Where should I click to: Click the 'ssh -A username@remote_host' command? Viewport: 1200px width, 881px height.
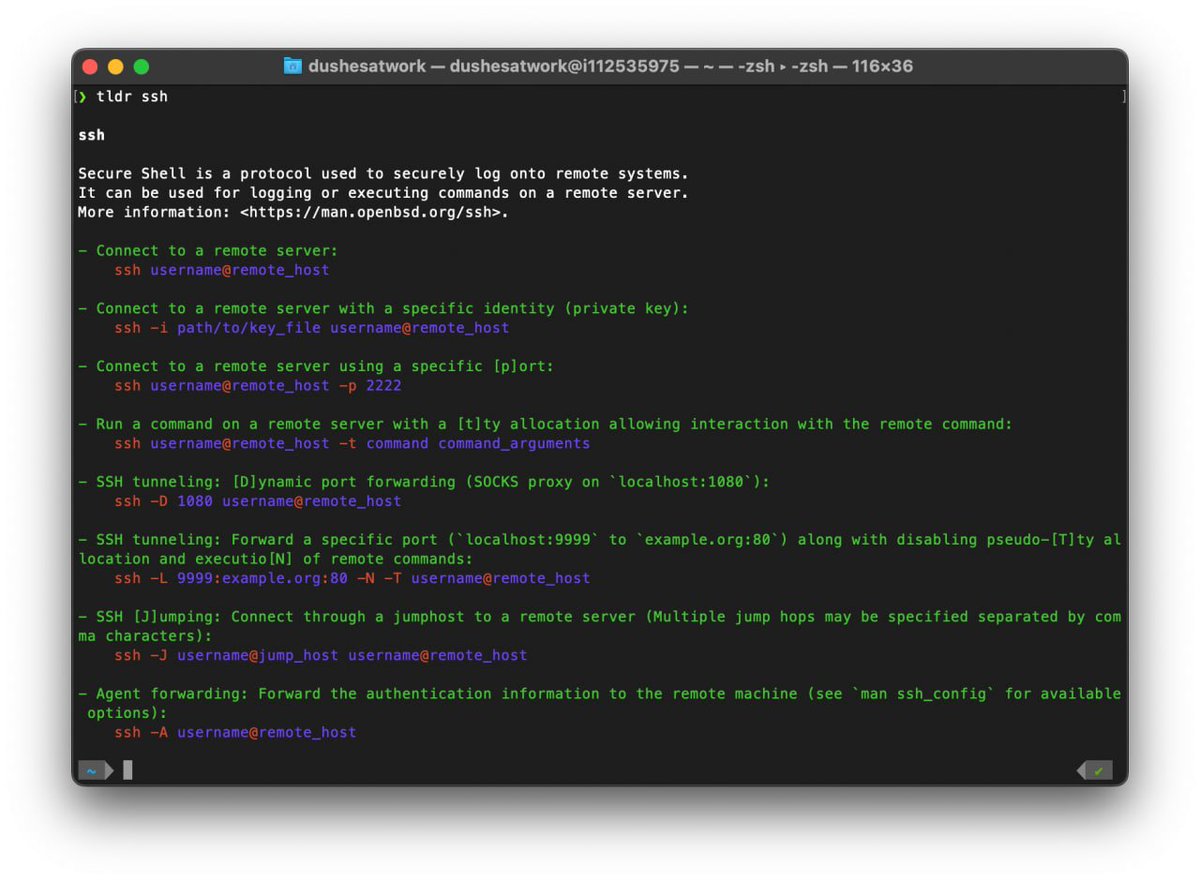pyautogui.click(x=235, y=732)
